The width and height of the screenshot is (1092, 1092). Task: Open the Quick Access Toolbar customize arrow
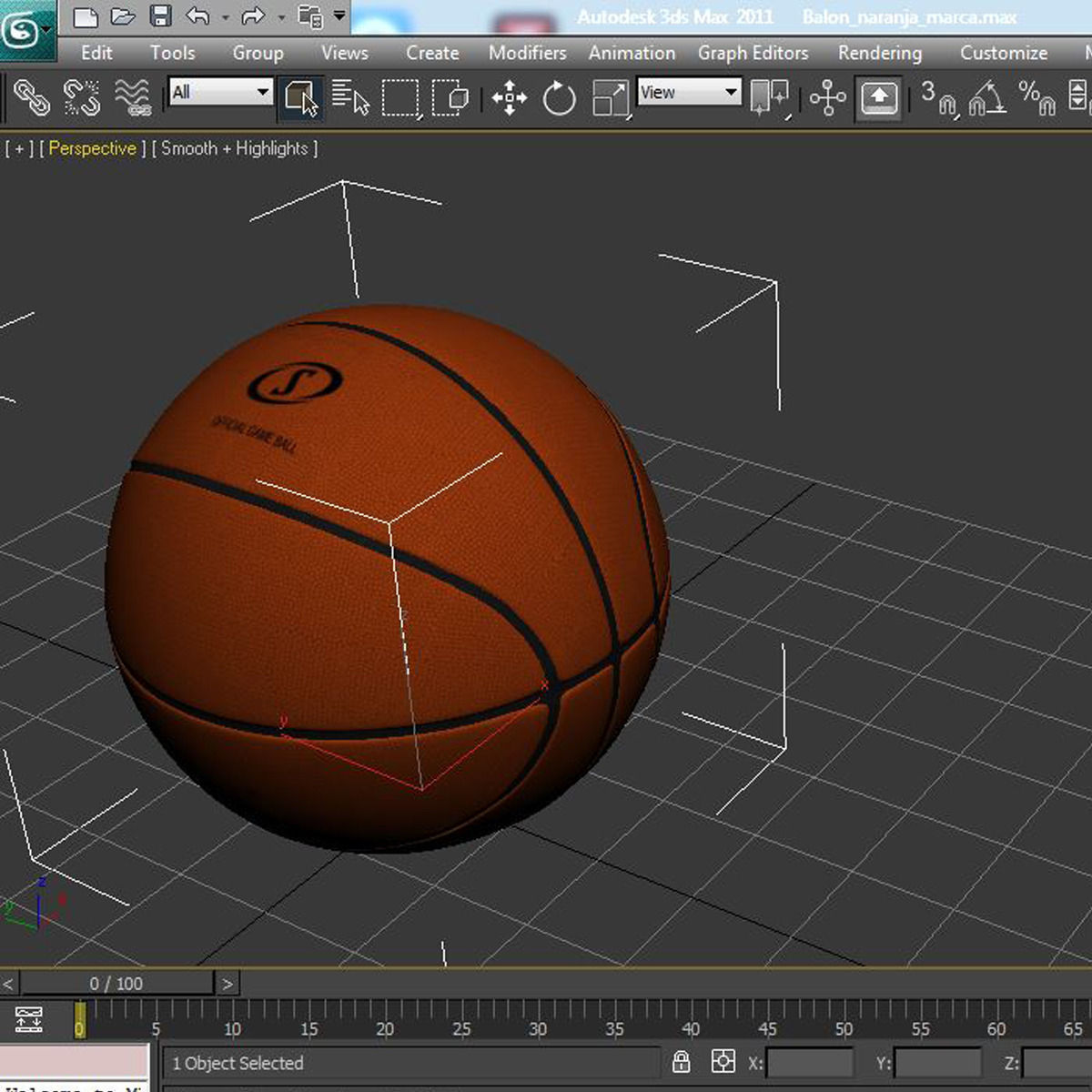point(339,15)
